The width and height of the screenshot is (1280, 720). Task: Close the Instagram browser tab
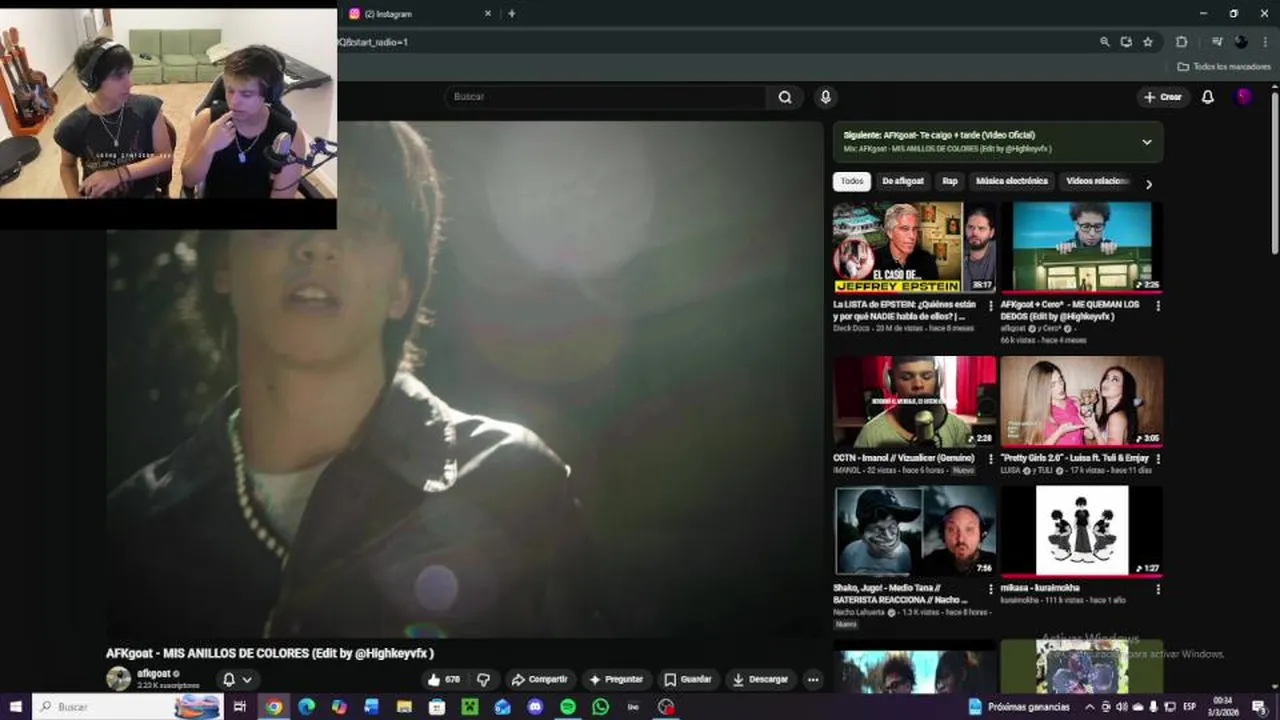[x=488, y=14]
